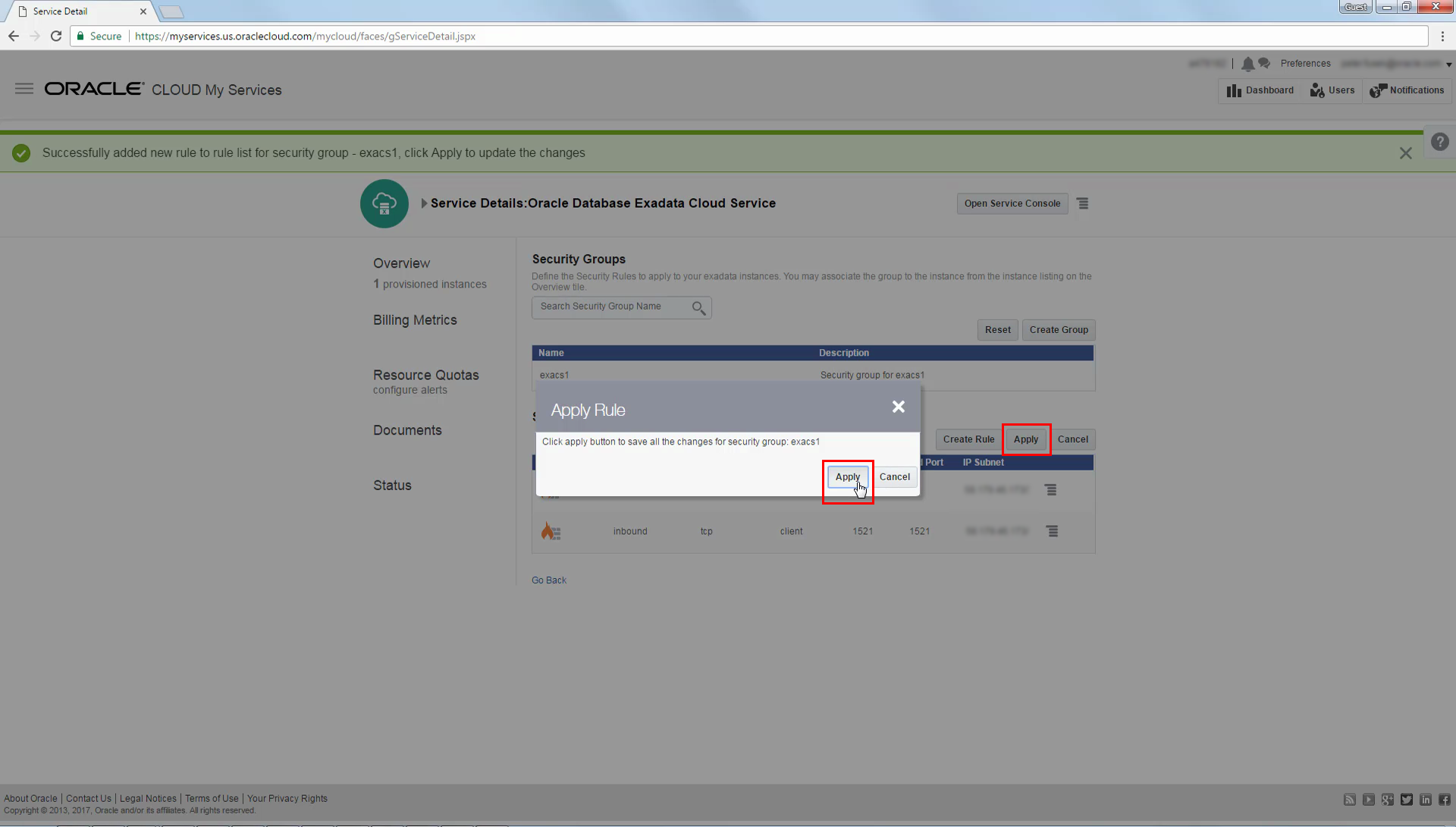Click the Secure lock icon
Image resolution: width=1456 pixels, height=827 pixels.
click(80, 36)
